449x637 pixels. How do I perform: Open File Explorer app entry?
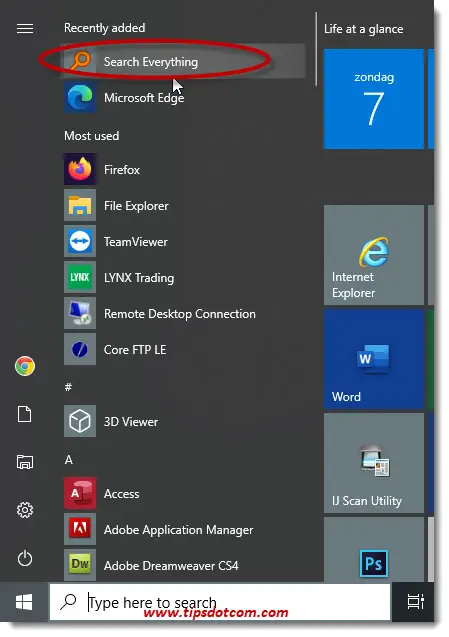point(183,206)
